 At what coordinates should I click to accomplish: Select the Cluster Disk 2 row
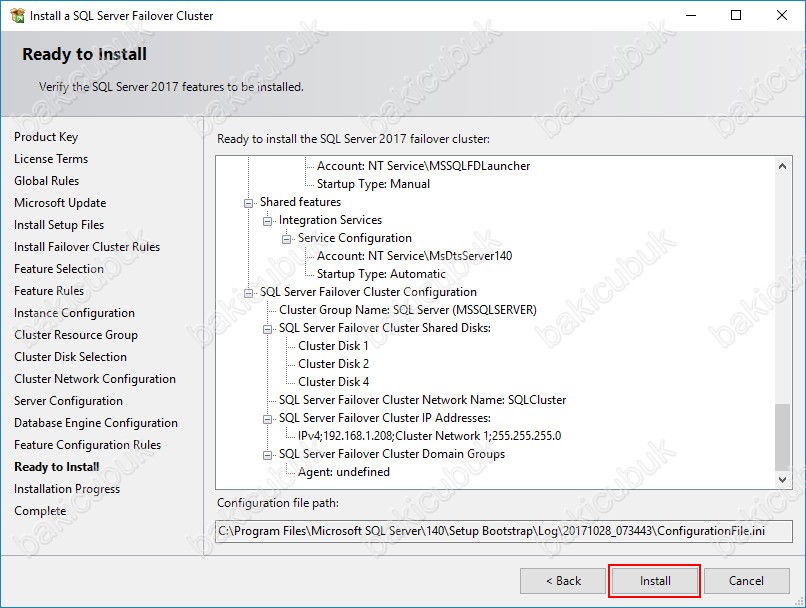click(x=333, y=364)
